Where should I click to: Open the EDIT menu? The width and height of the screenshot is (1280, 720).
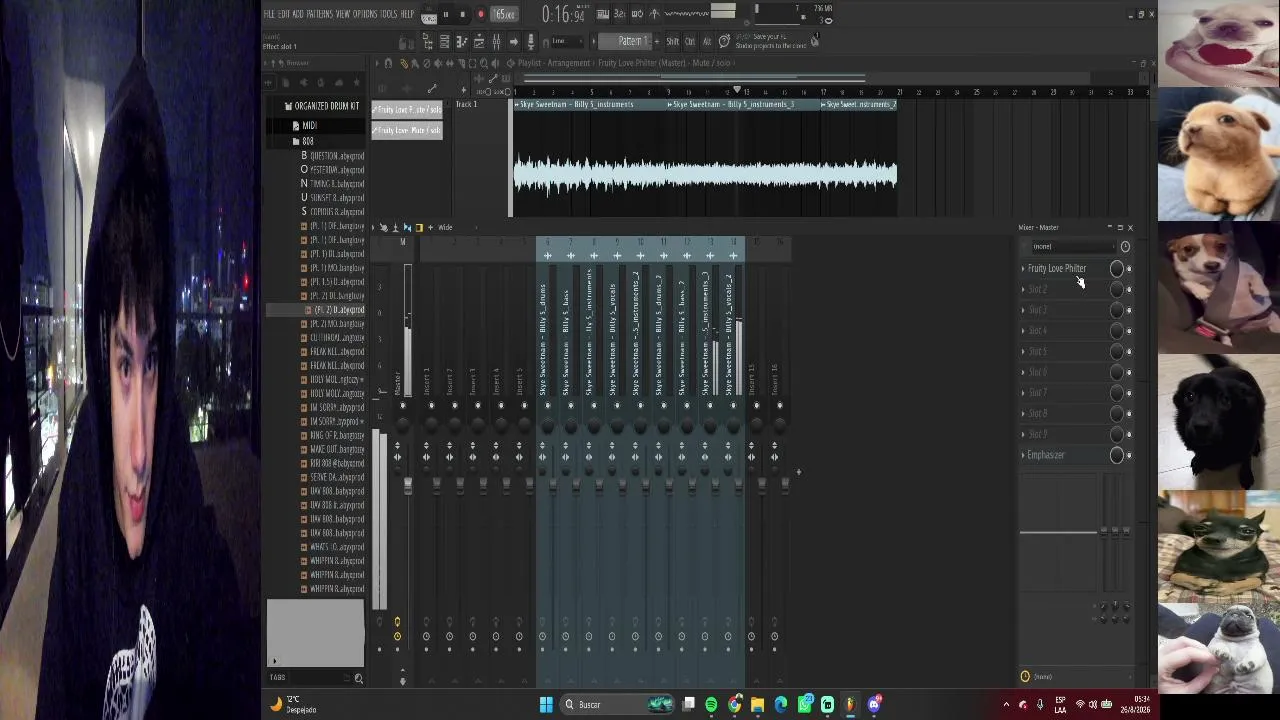pos(284,14)
